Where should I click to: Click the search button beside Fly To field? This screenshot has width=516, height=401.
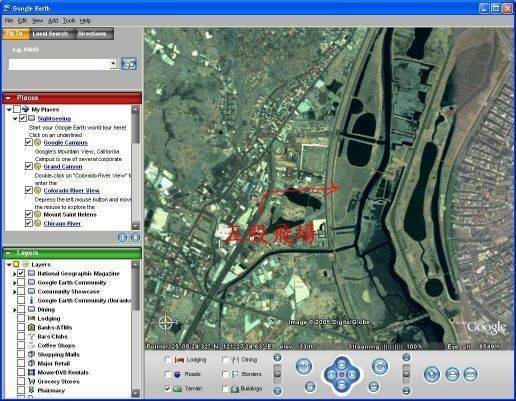pos(129,63)
